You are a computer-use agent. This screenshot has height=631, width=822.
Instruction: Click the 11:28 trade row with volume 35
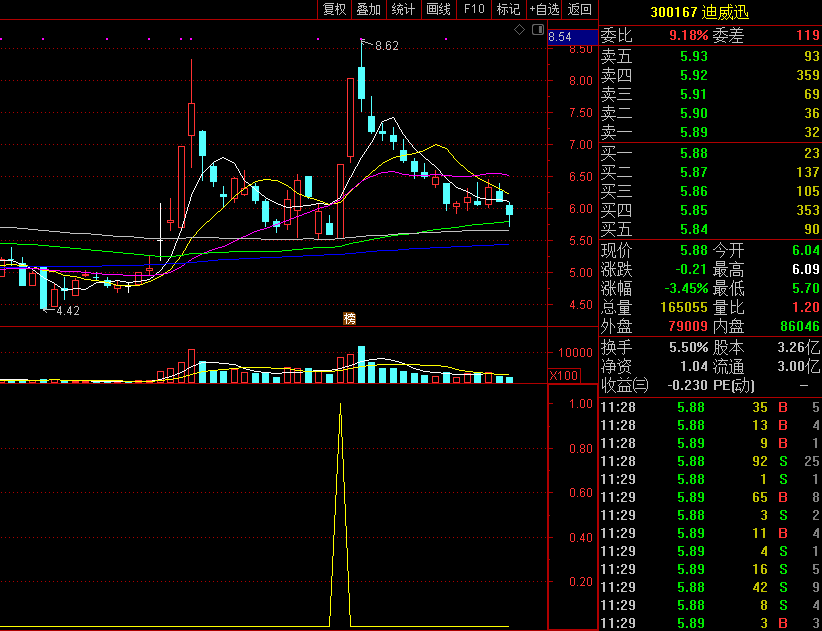pos(710,407)
